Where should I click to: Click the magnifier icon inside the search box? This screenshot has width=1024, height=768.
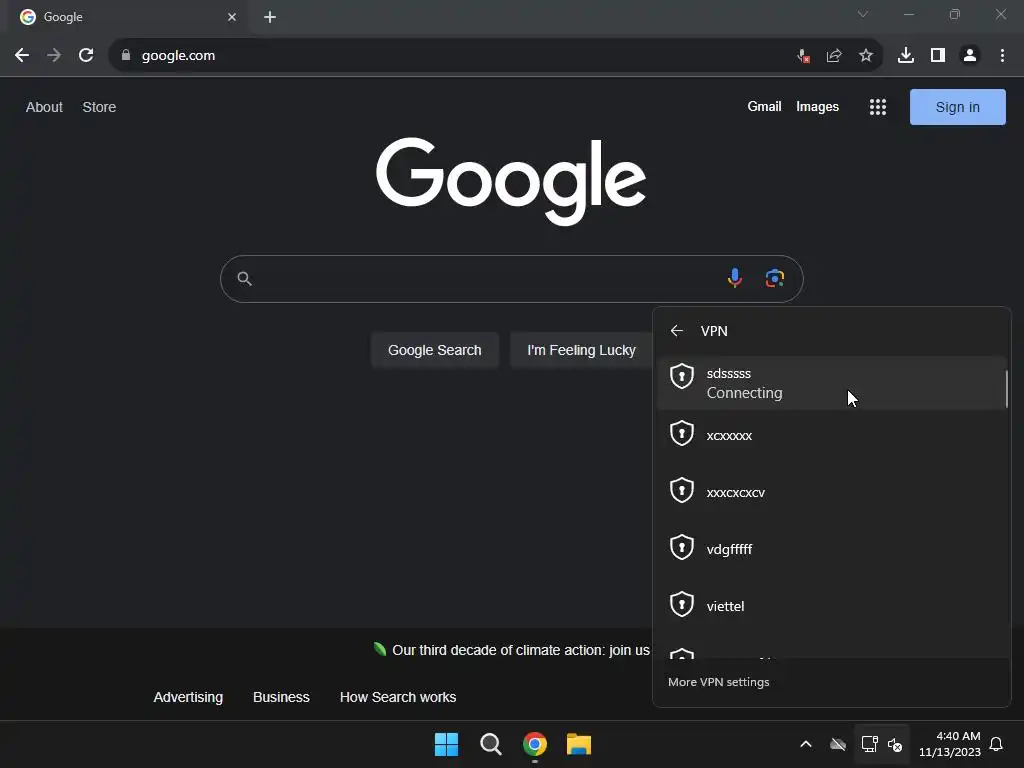coord(244,279)
